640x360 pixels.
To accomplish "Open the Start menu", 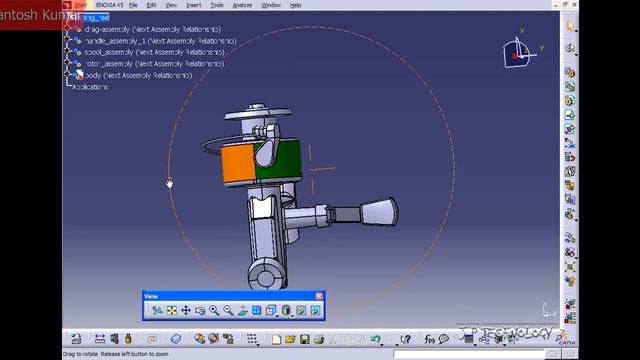I will [80, 5].
